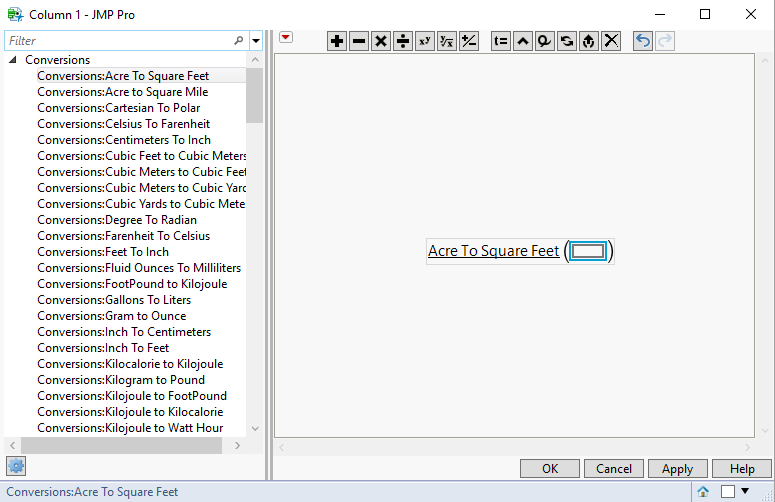Select Conversions:Centimeters To Inch
Image resolution: width=775 pixels, height=502 pixels.
pos(124,140)
